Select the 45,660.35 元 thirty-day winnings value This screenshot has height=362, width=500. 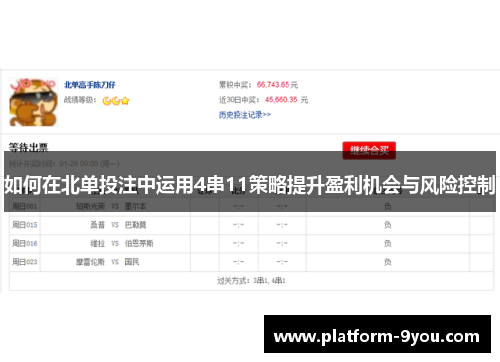(286, 100)
